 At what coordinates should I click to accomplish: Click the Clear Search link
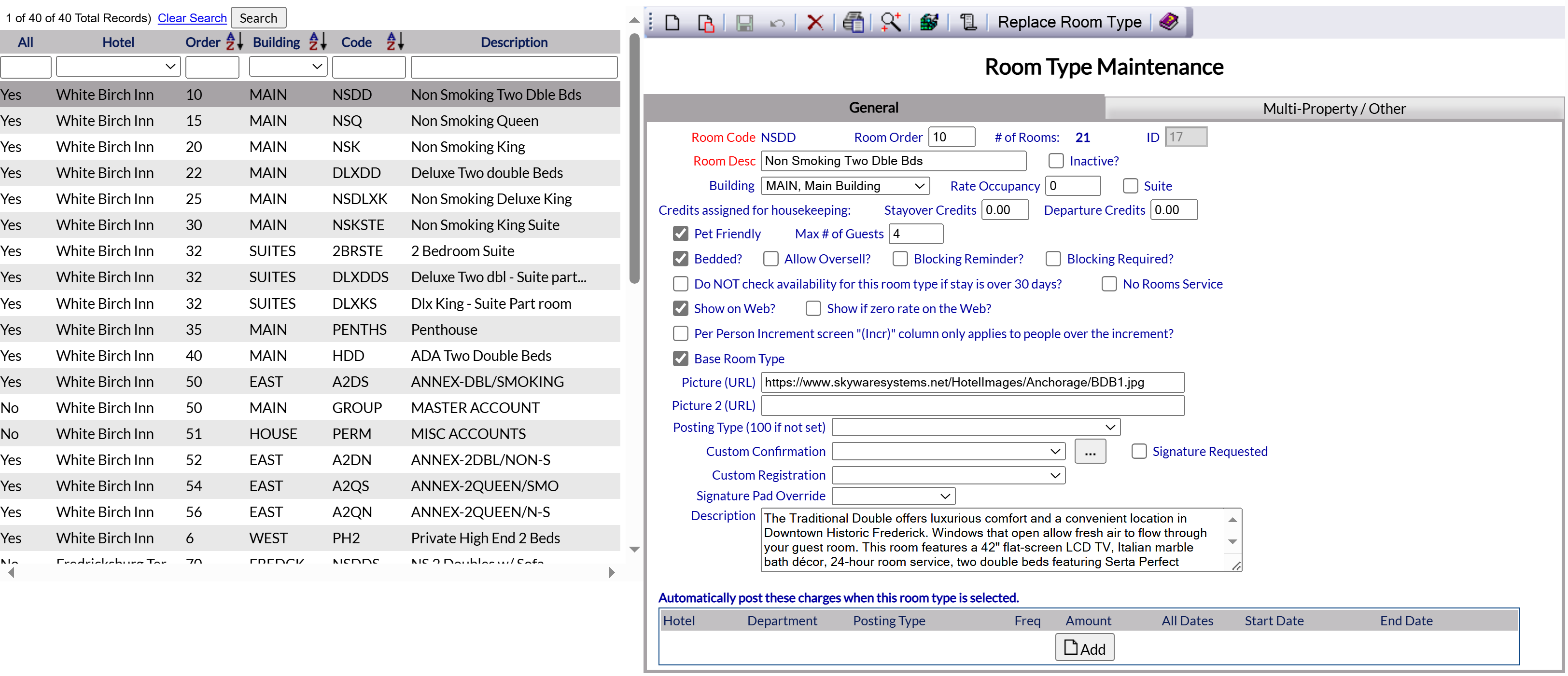(x=192, y=18)
